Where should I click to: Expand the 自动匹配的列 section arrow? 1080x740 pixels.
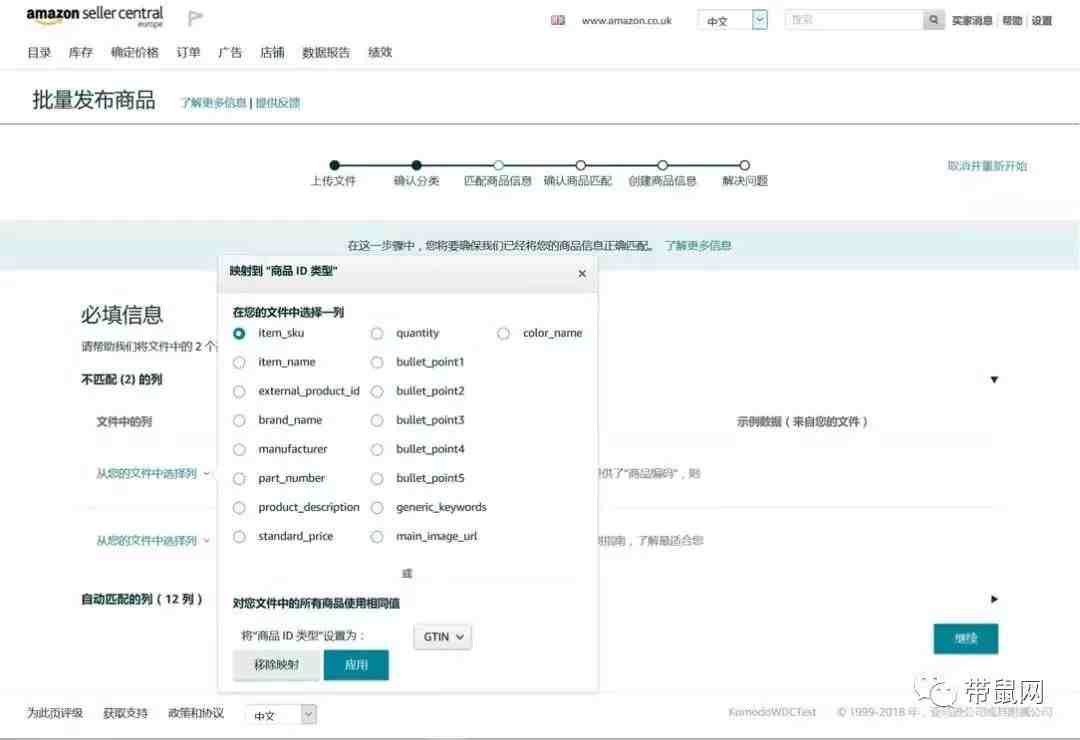(x=994, y=599)
